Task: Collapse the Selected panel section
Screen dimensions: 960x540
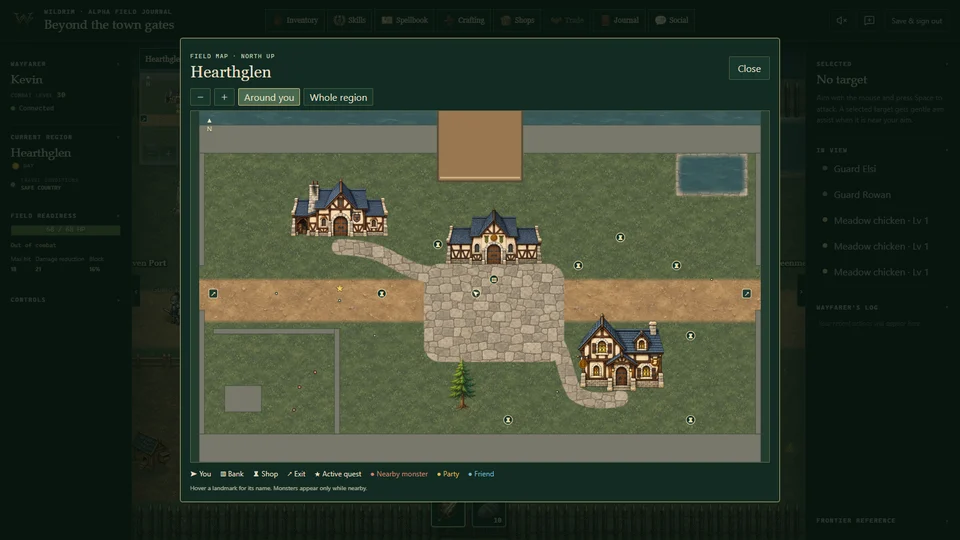Action: click(947, 64)
